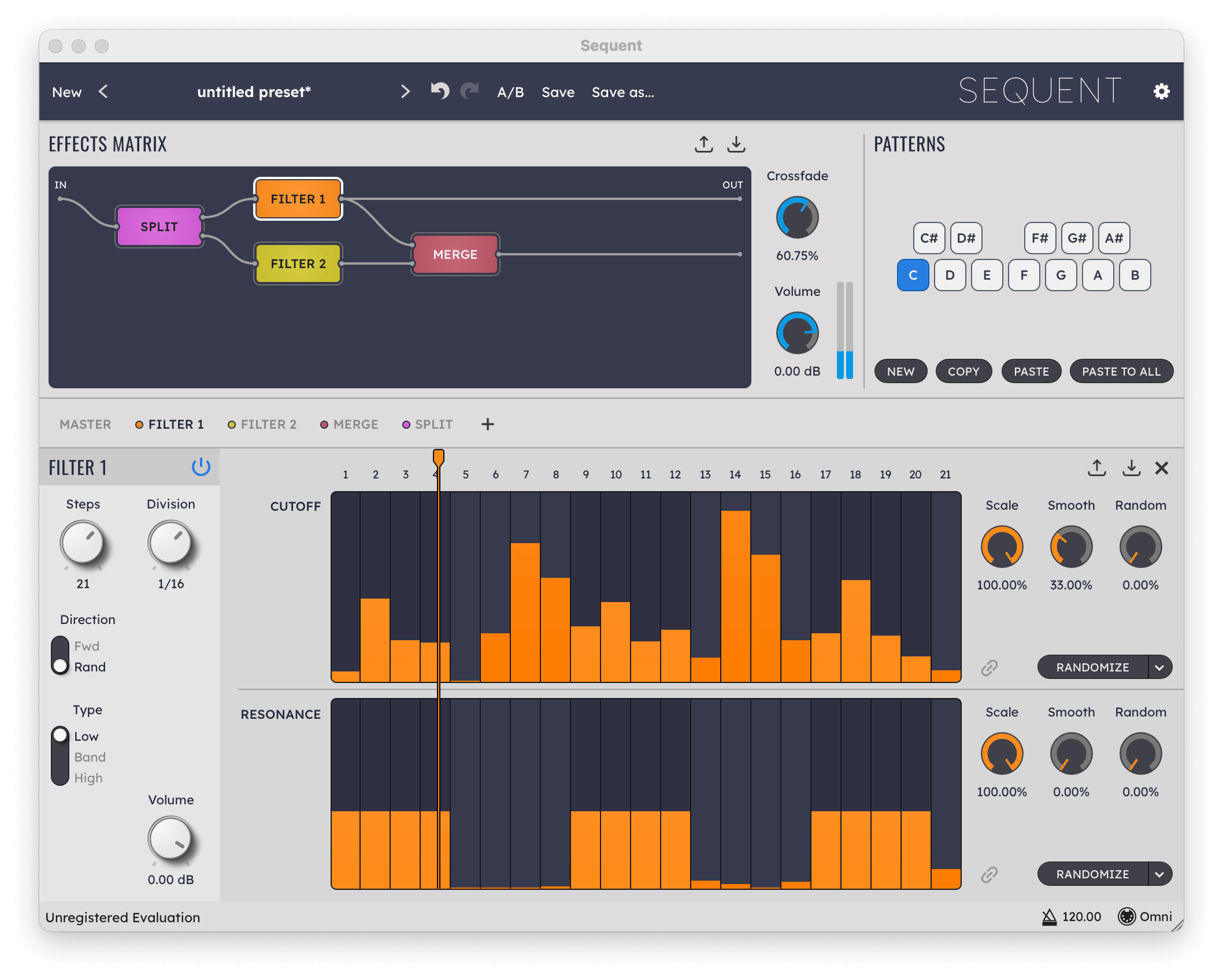Open Cutoff Randomize dropdown arrow
1223x980 pixels.
1159,667
